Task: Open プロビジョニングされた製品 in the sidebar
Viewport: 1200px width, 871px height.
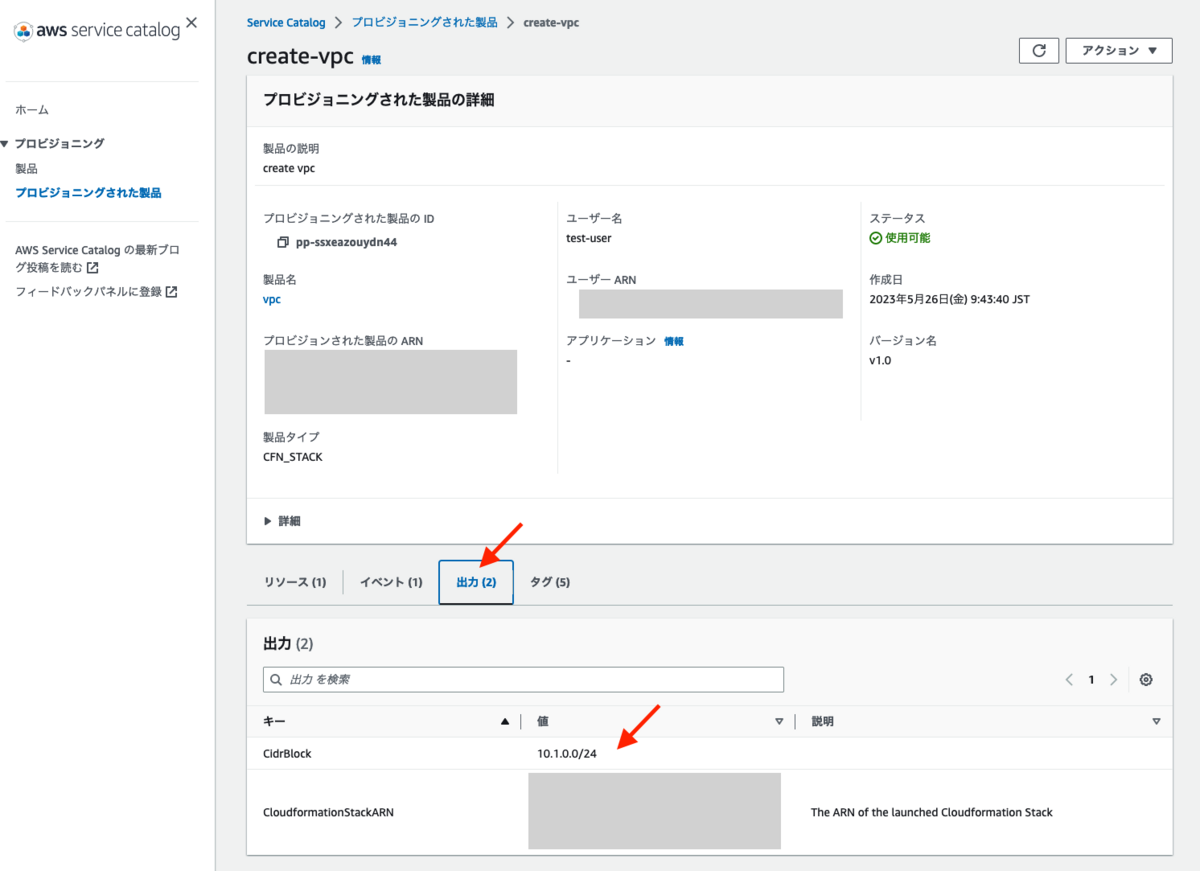Action: (88, 193)
